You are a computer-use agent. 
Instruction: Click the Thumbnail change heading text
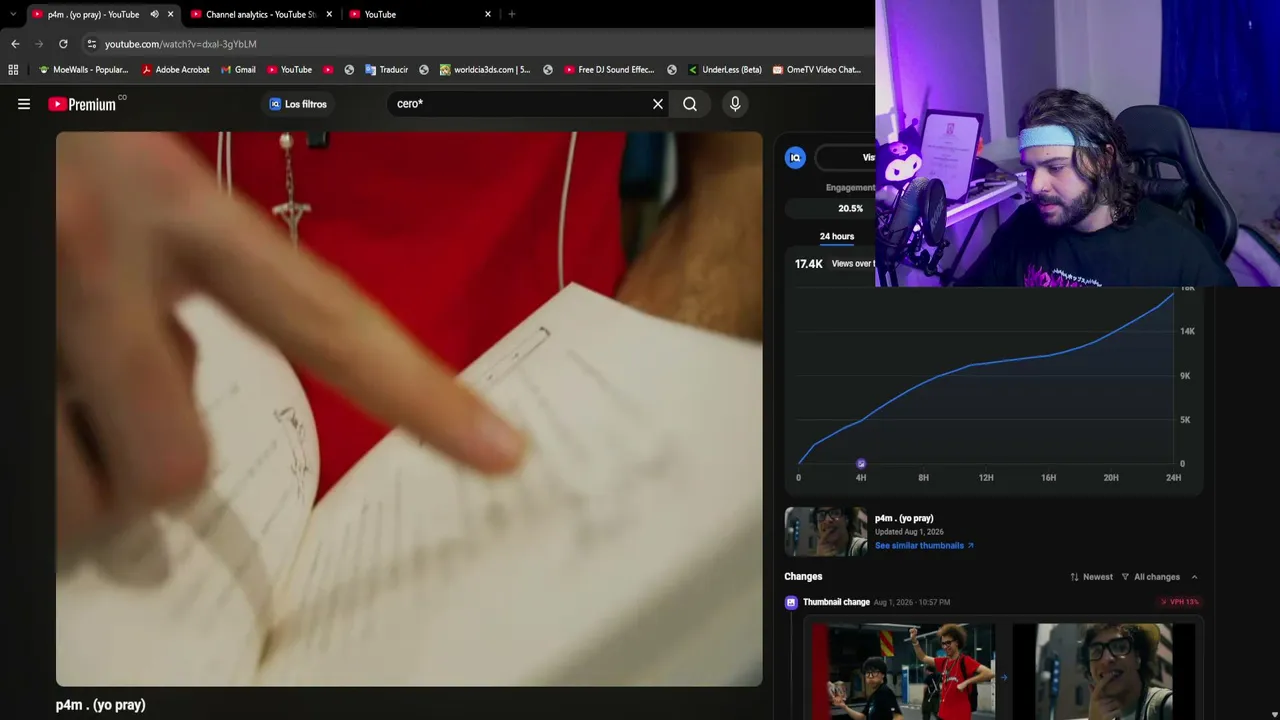click(836, 602)
